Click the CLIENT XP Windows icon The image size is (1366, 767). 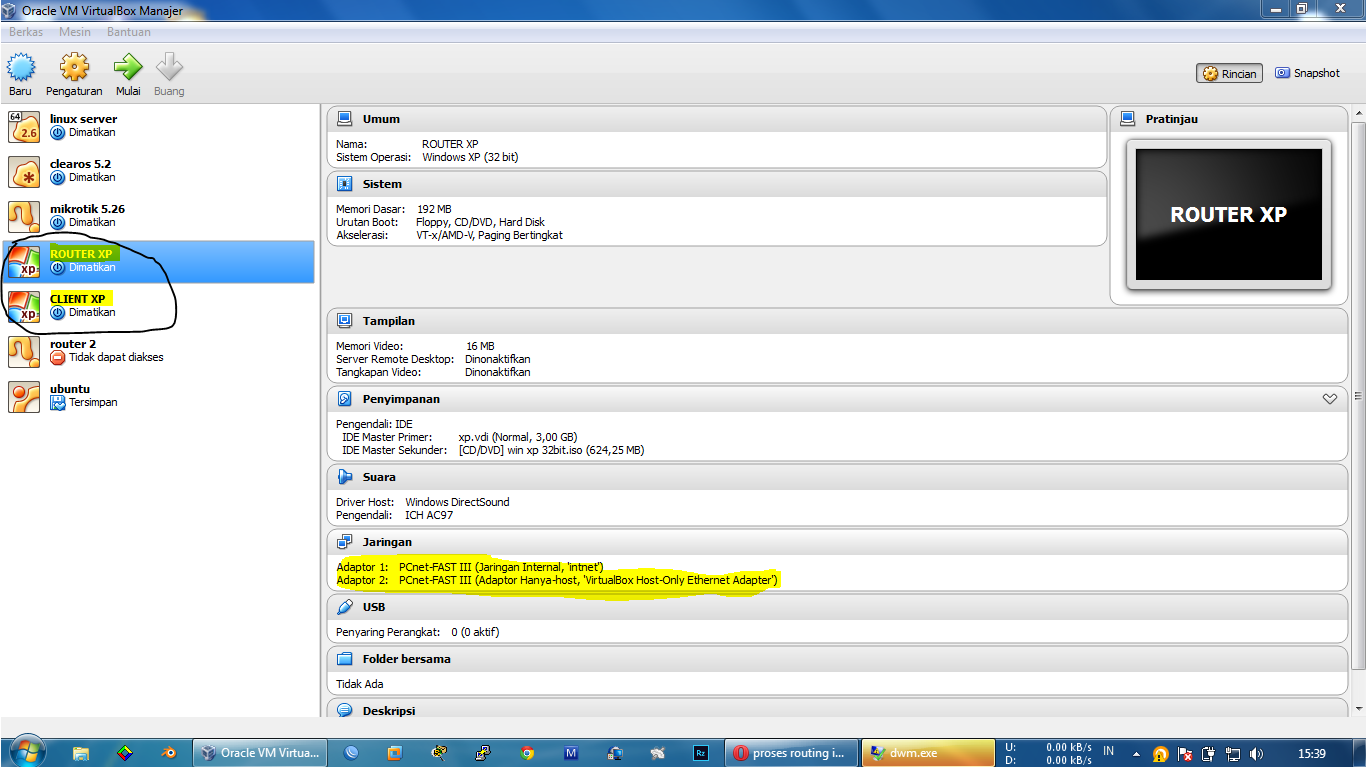(24, 307)
